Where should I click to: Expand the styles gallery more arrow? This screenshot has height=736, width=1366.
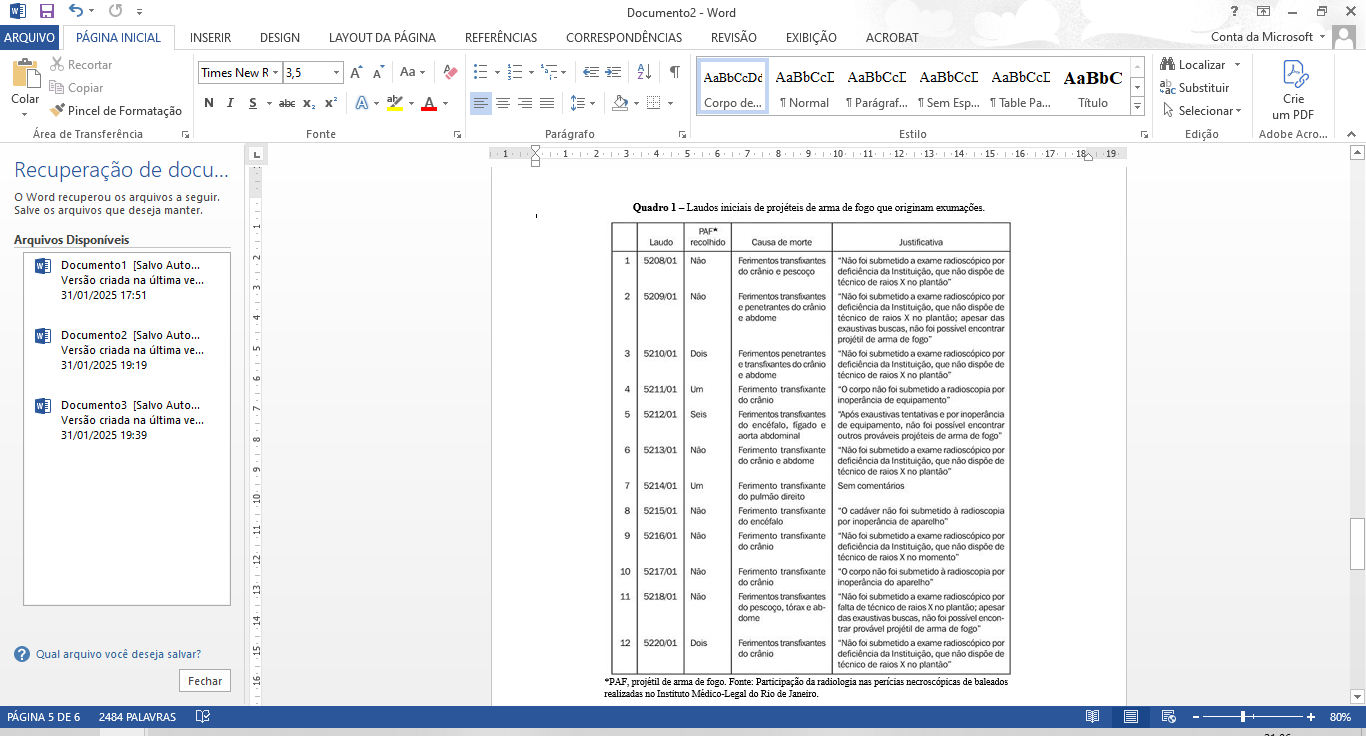pos(1137,107)
